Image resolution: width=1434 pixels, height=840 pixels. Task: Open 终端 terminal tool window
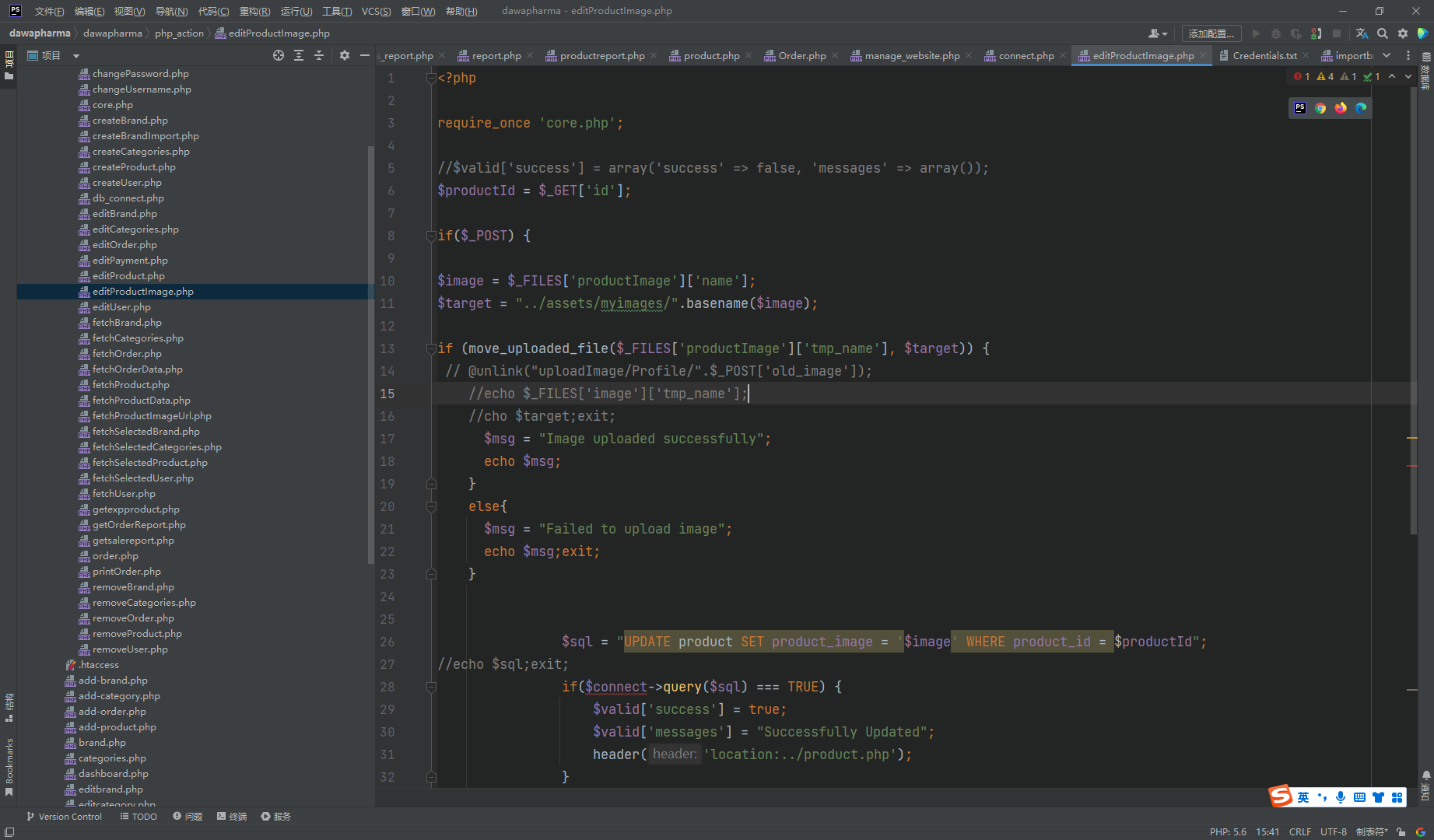point(232,816)
